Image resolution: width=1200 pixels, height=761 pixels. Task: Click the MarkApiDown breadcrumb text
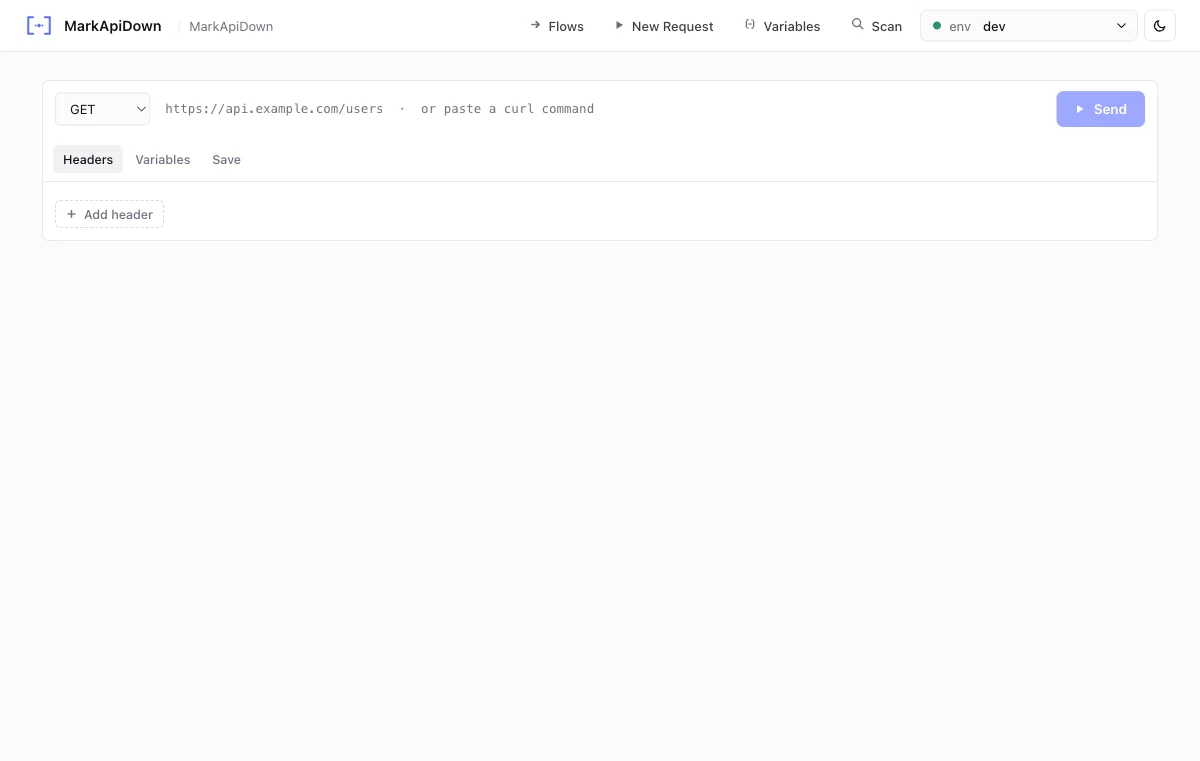(x=231, y=26)
